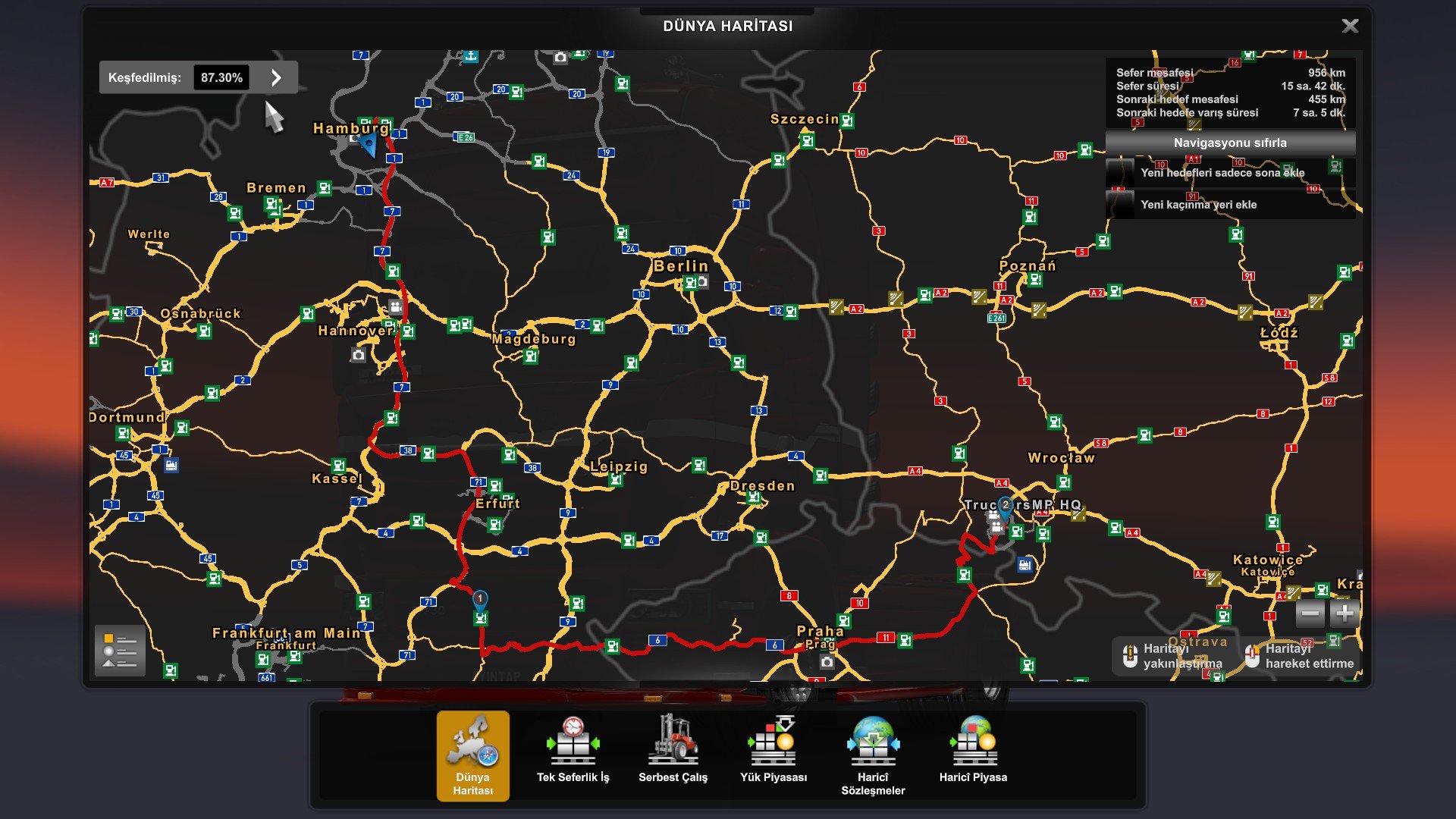This screenshot has height=819, width=1456.
Task: Click Navigasyonu sıfırla button
Action: (1229, 143)
